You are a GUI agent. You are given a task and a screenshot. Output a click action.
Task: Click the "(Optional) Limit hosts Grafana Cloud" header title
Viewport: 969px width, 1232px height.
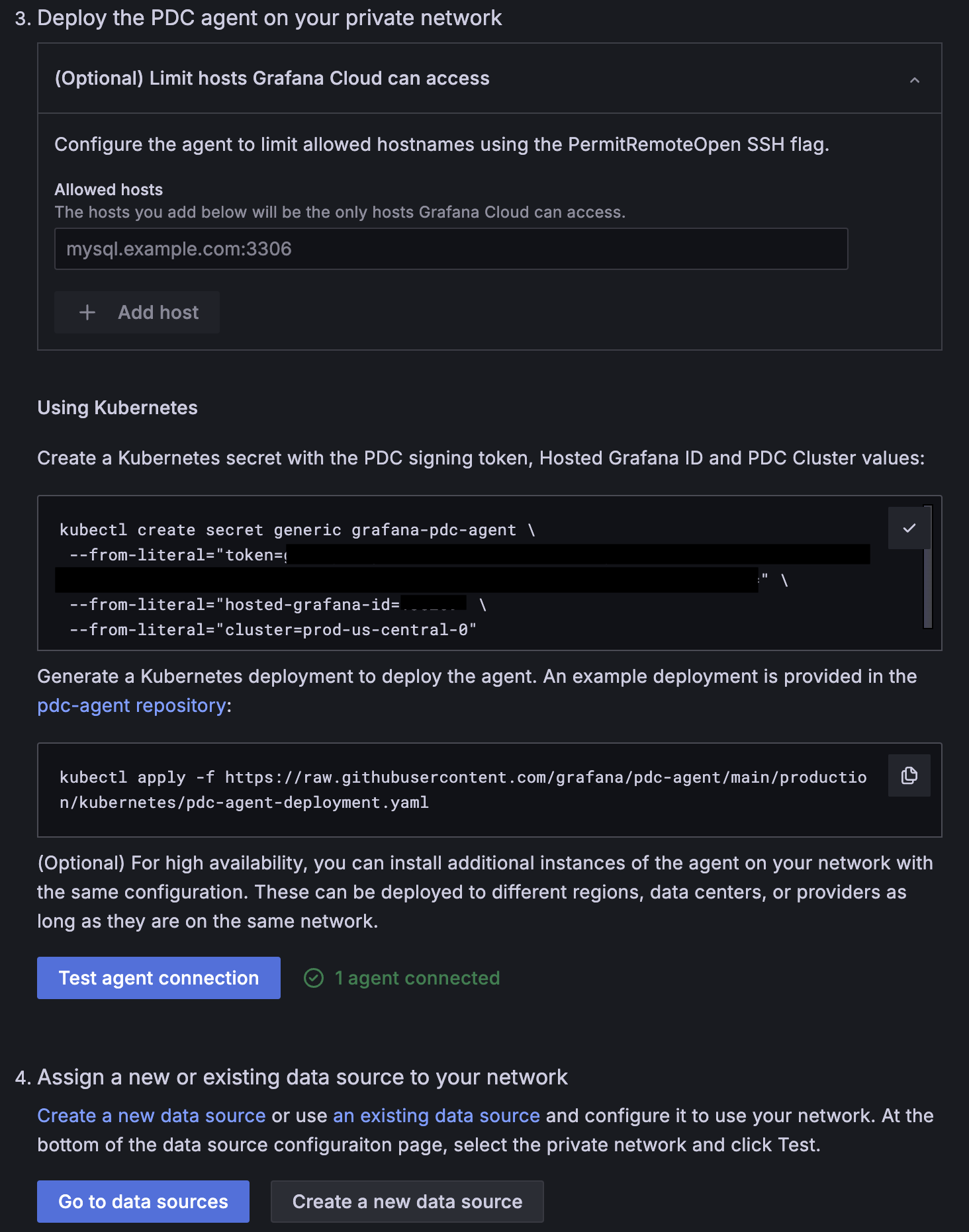[272, 78]
